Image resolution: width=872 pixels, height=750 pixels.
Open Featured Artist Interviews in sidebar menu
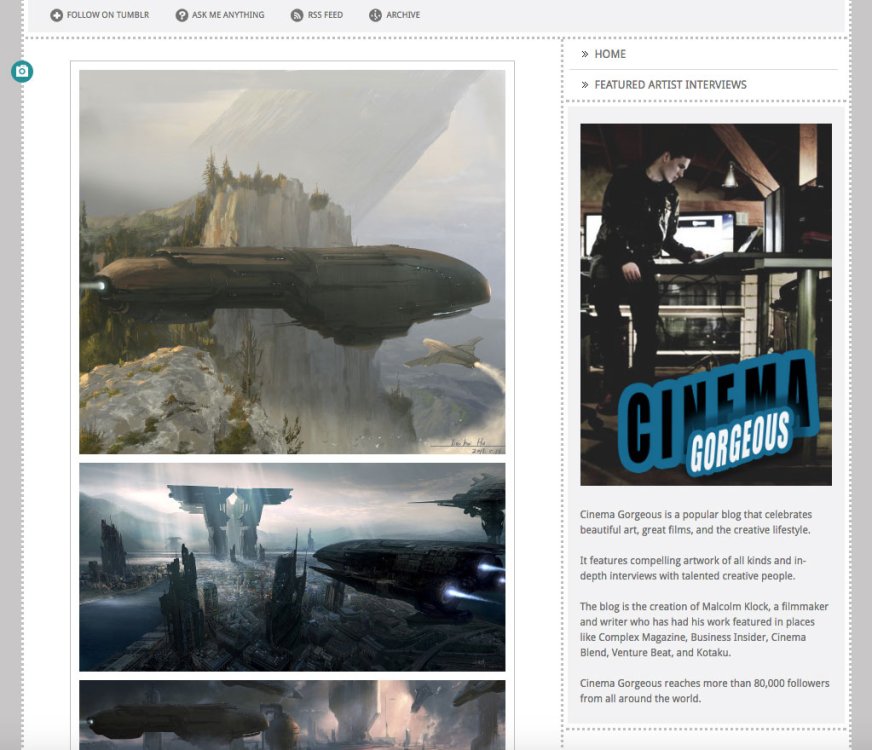click(x=671, y=85)
